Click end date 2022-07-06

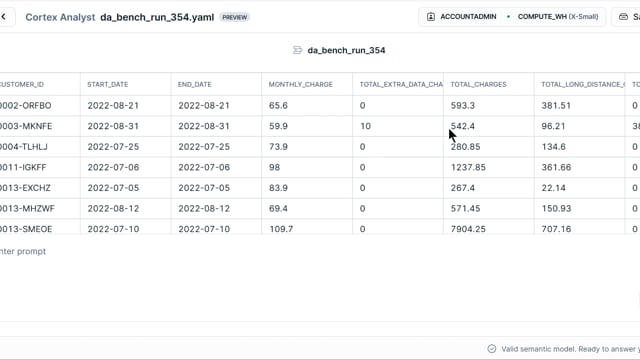[x=204, y=167]
